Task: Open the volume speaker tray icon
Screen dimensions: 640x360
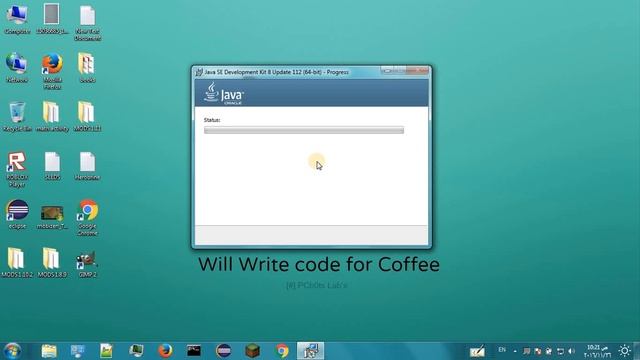Action: tap(571, 351)
